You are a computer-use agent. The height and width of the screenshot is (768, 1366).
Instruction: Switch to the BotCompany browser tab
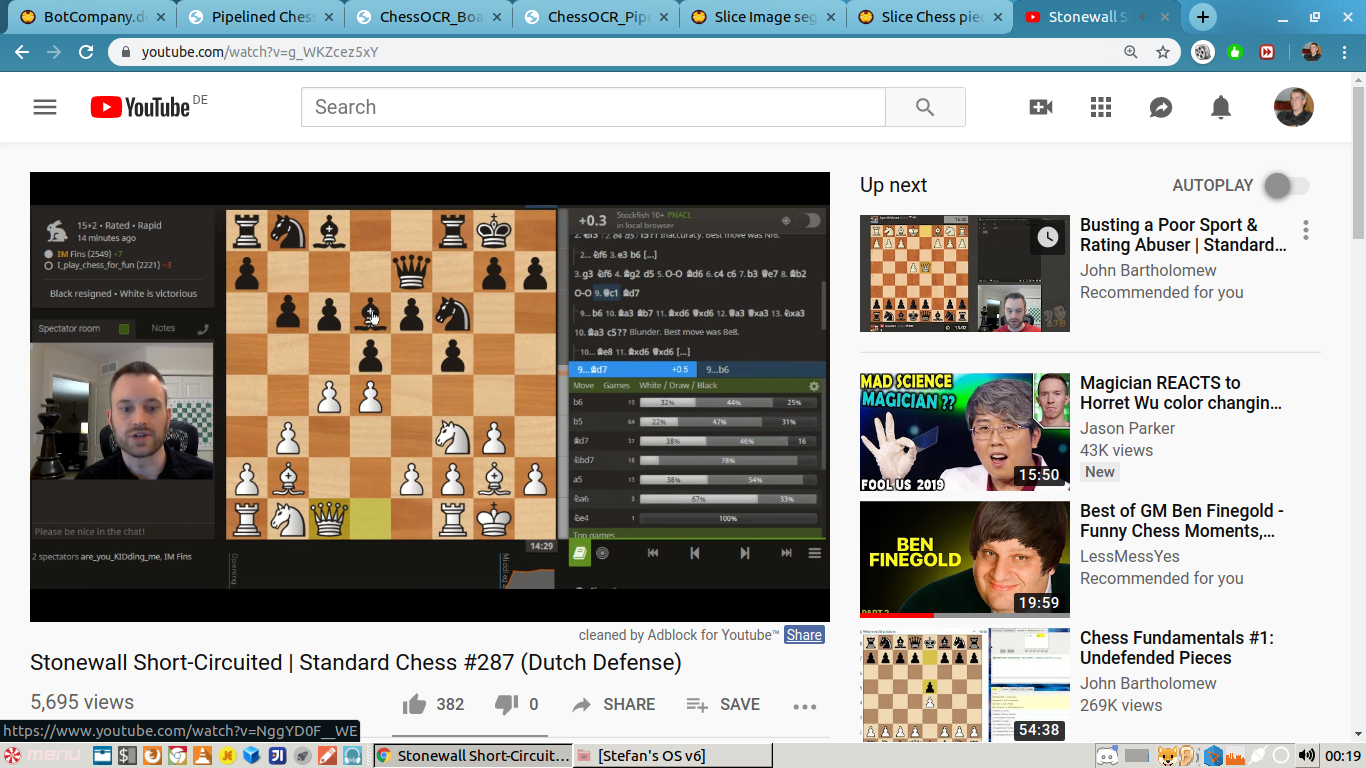pyautogui.click(x=90, y=17)
